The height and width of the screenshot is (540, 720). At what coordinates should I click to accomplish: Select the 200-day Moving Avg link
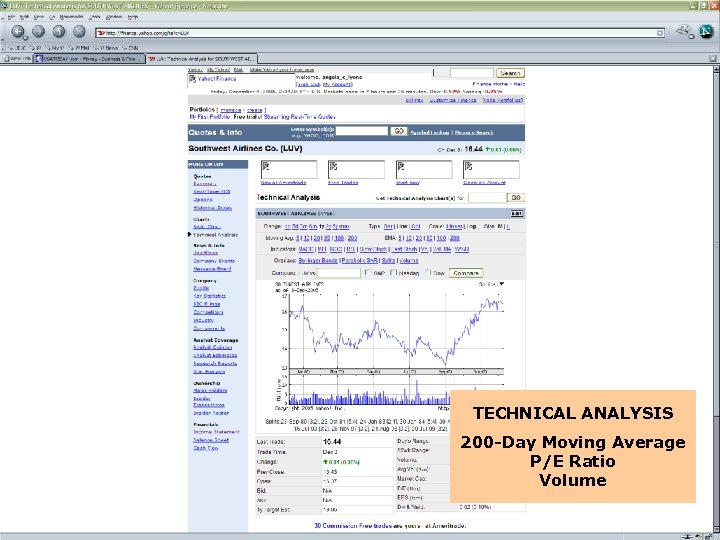[352, 238]
